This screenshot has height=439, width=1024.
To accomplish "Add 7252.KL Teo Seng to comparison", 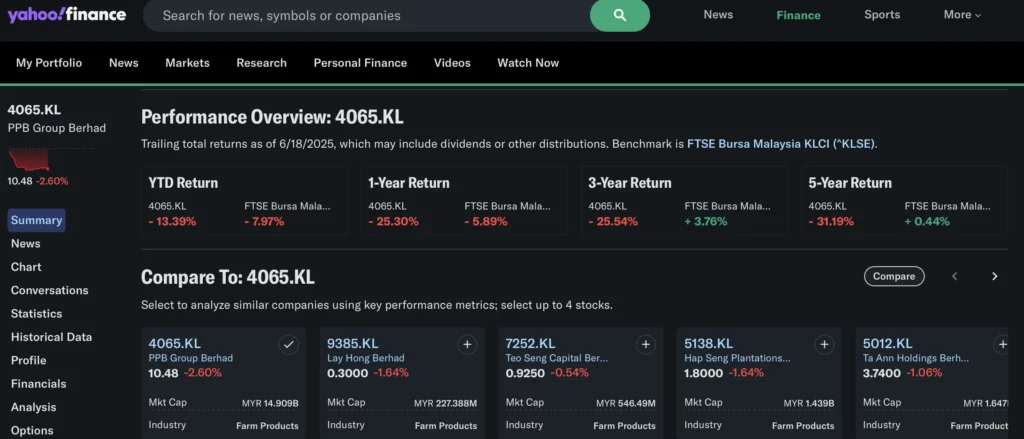I will pyautogui.click(x=646, y=344).
